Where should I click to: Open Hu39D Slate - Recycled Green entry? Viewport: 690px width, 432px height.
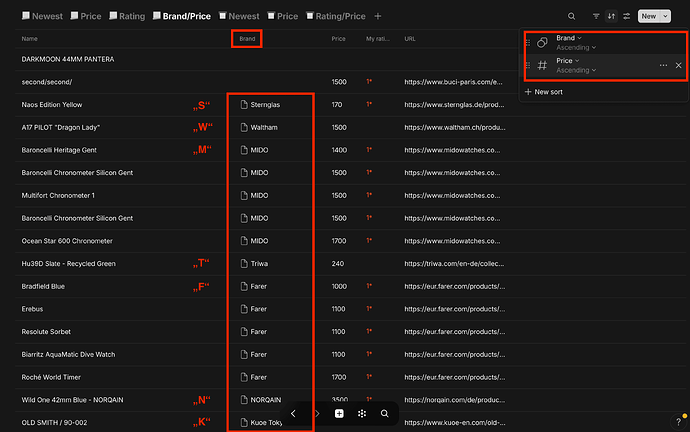point(69,264)
